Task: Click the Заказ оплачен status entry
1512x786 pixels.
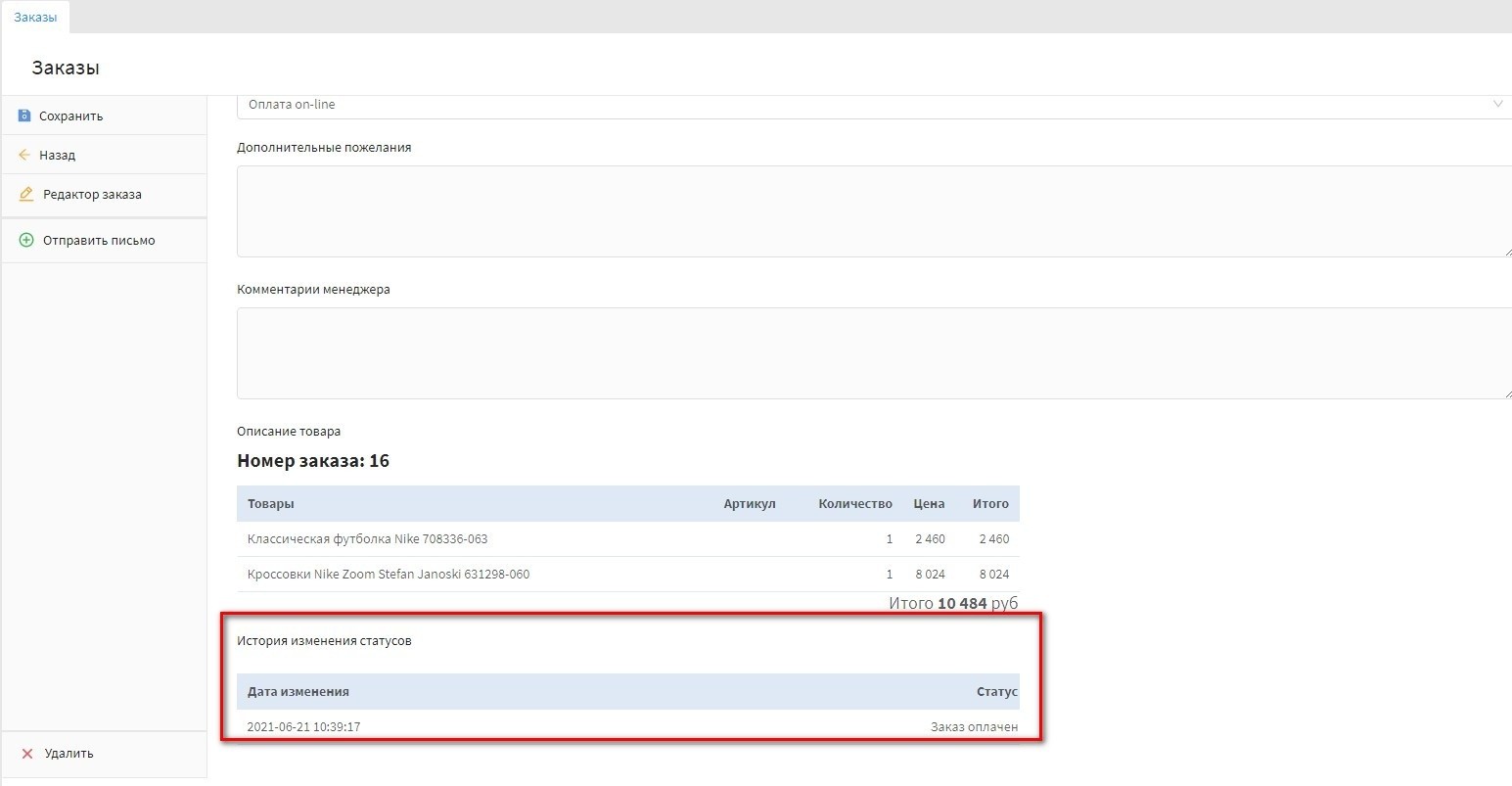Action: point(973,726)
